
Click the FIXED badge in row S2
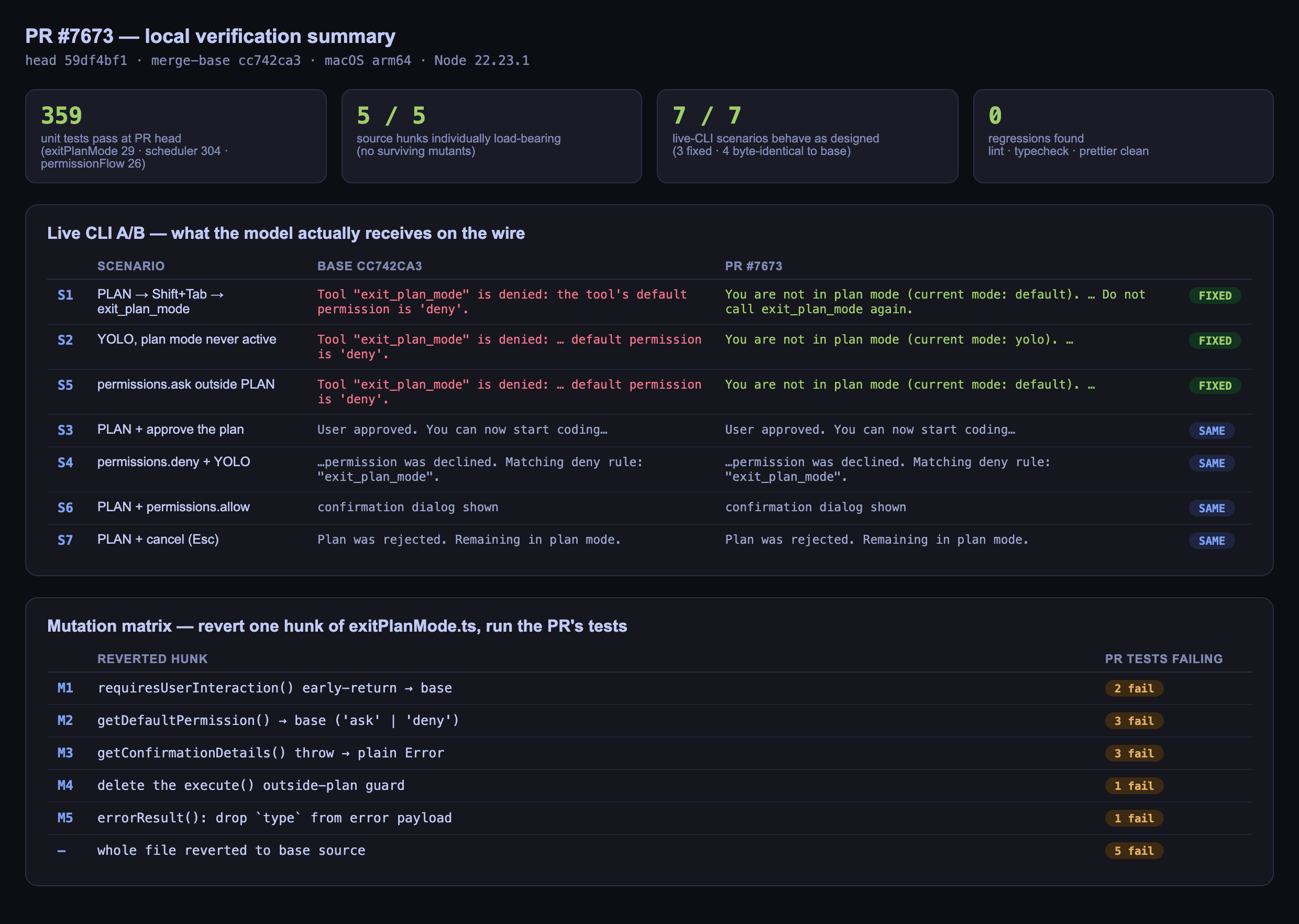coord(1215,341)
